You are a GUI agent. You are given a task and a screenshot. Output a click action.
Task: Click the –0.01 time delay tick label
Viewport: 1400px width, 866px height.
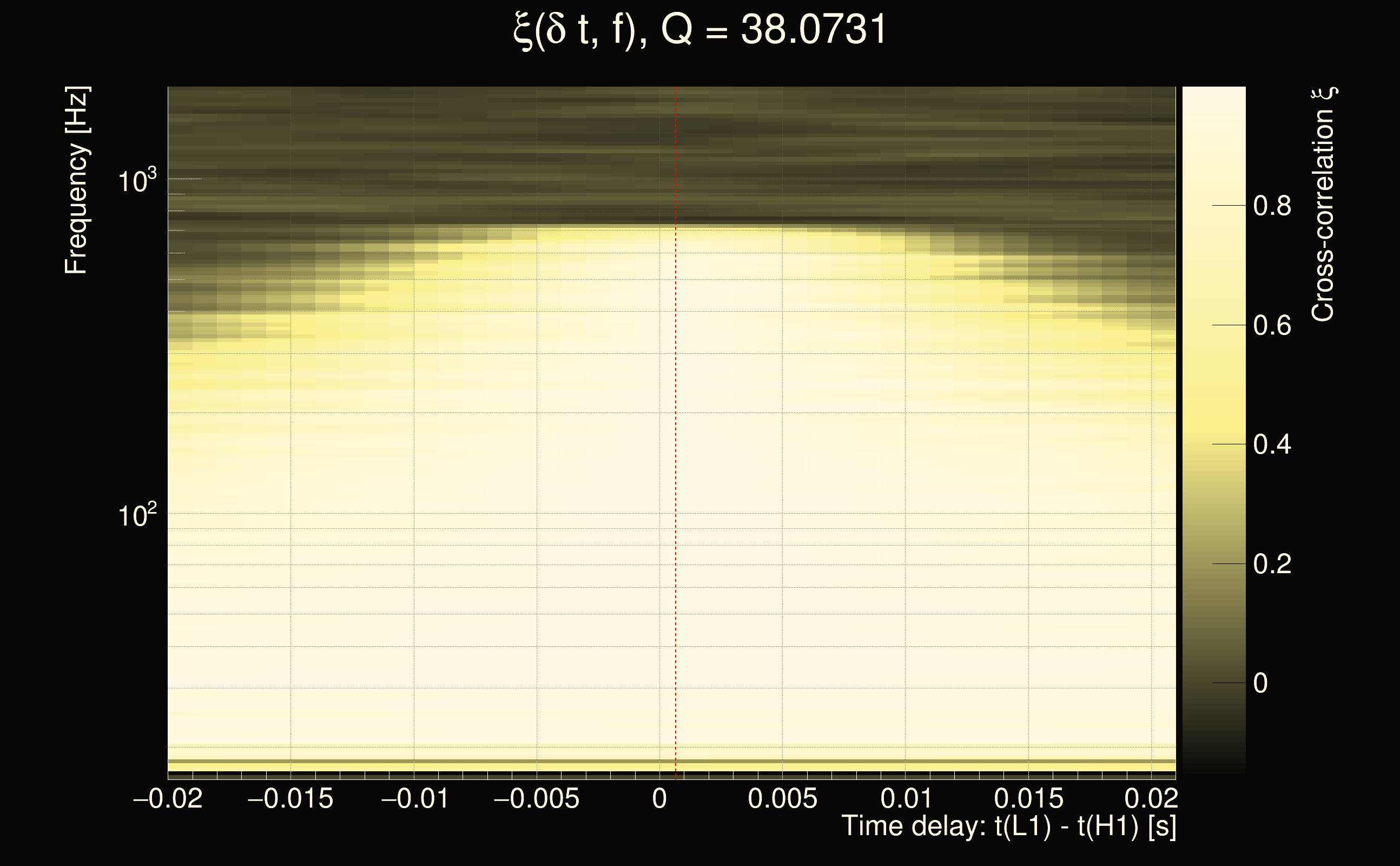(415, 798)
